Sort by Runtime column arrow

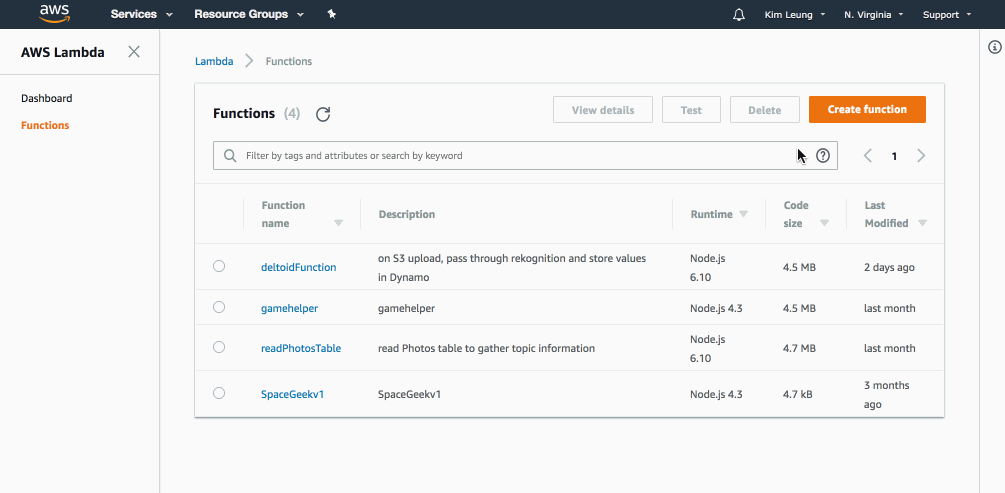(x=743, y=214)
